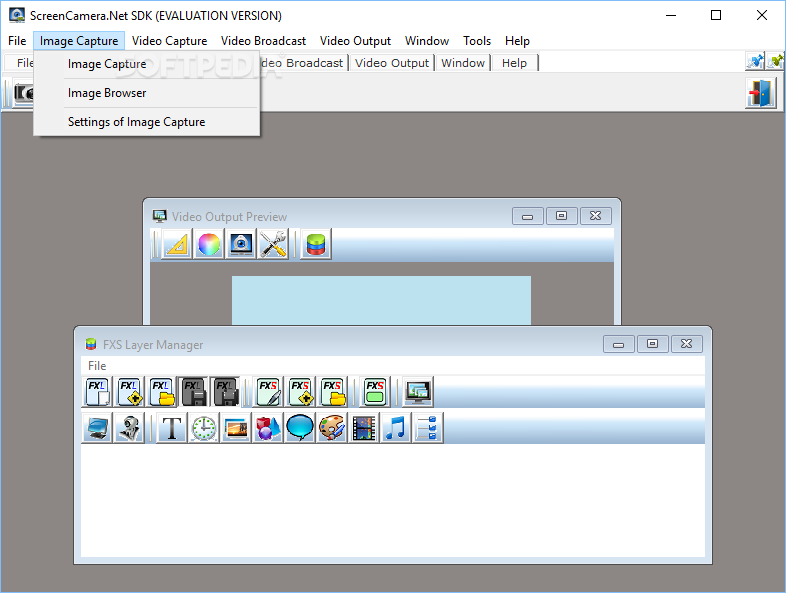Image resolution: width=786 pixels, height=593 pixels.
Task: Add a screen capture layer (blue monitor icon)
Action: [97, 428]
